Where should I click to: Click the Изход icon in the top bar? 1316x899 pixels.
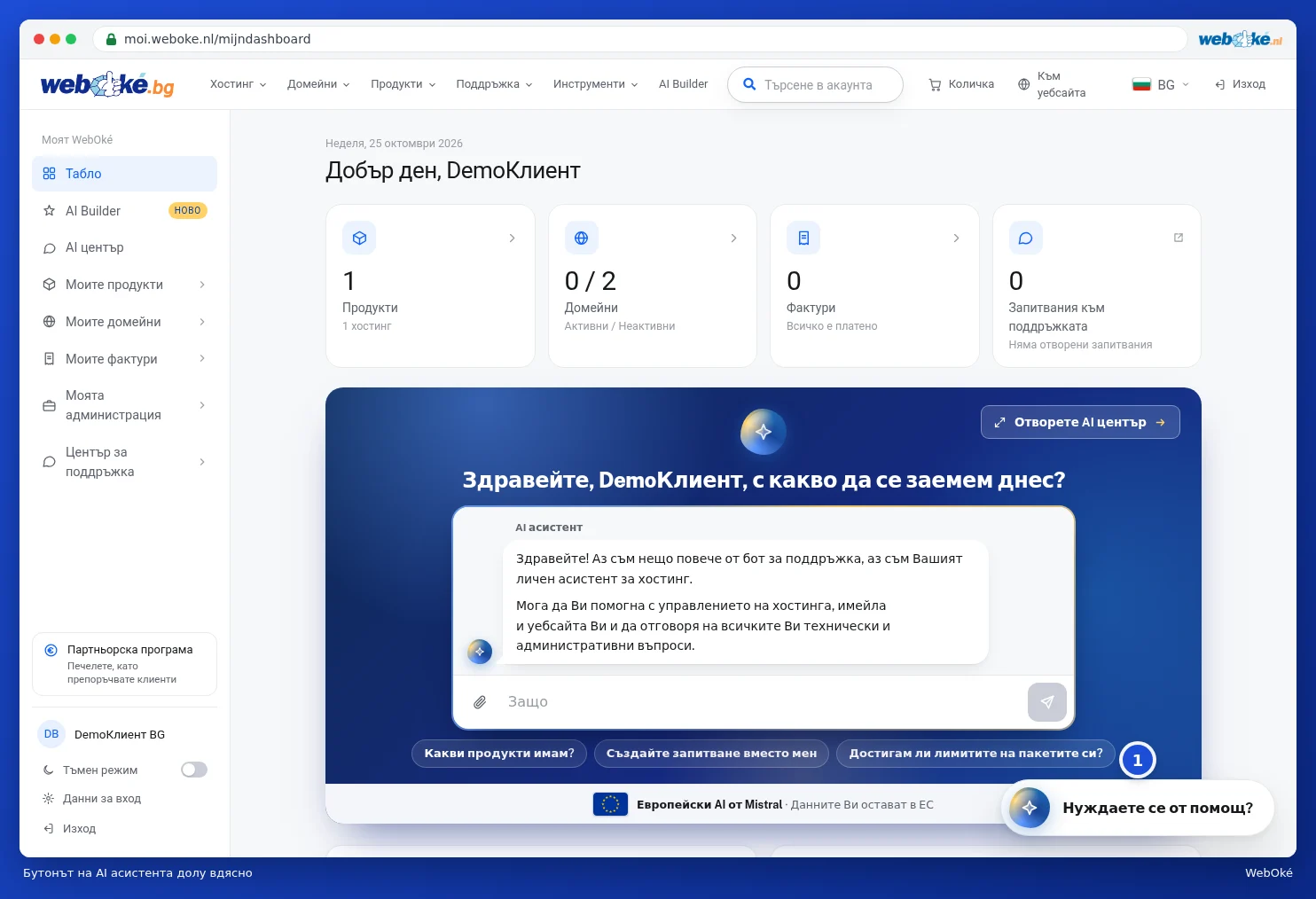[x=1220, y=84]
